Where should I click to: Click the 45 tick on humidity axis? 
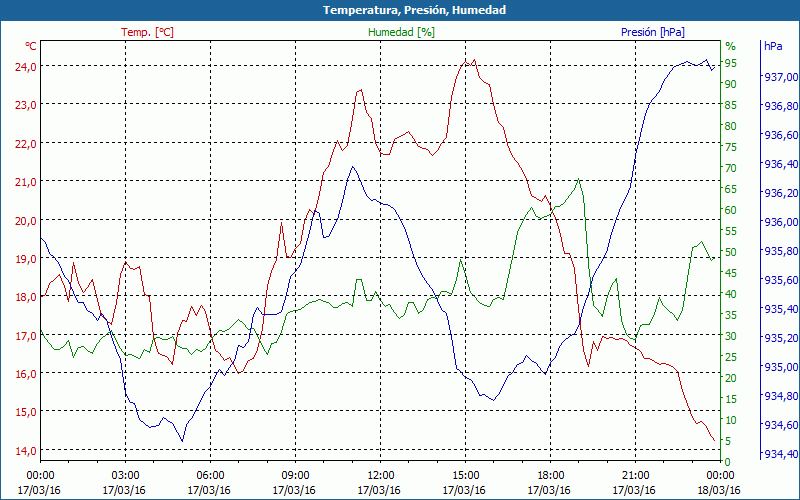point(731,273)
